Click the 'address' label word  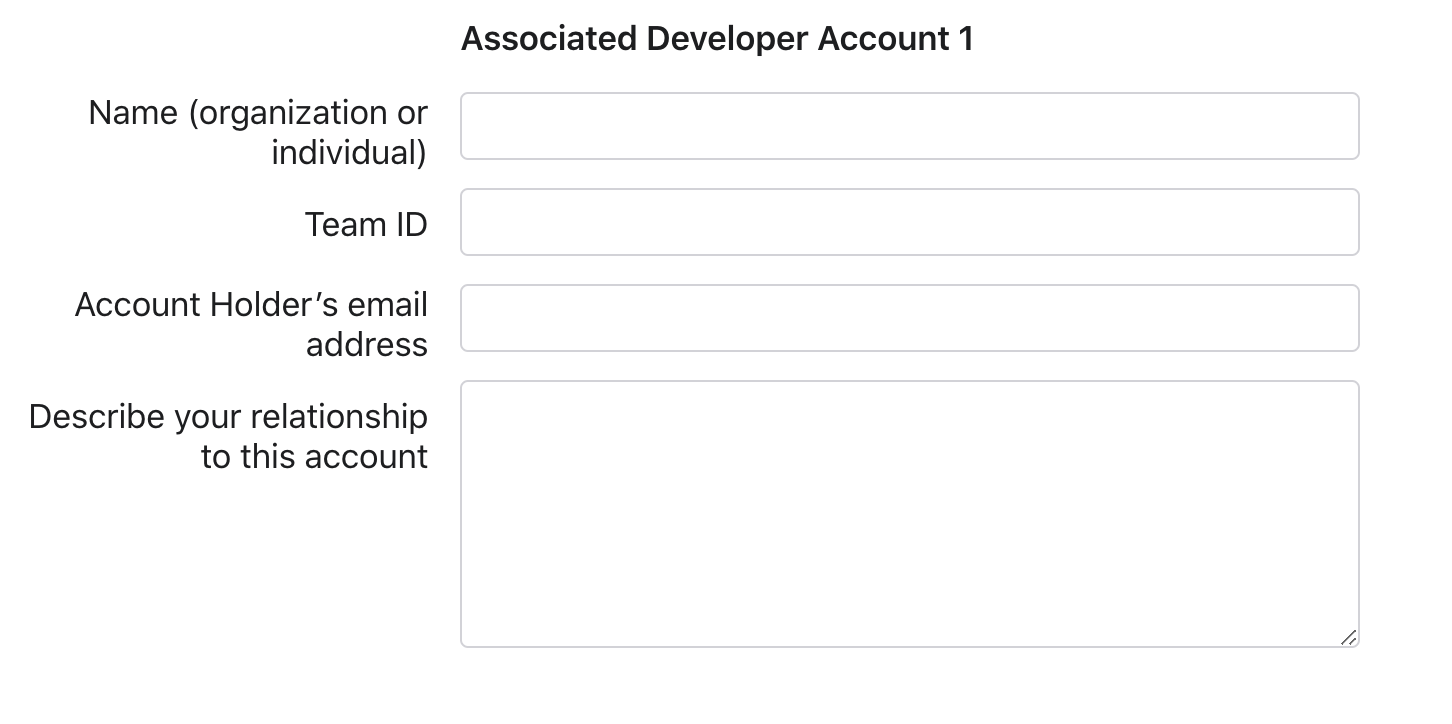coord(367,345)
